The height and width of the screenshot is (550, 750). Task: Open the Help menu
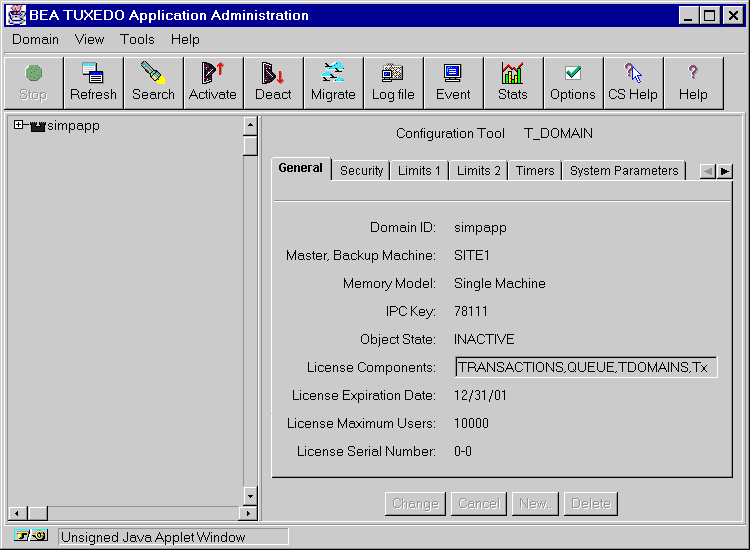click(x=185, y=39)
